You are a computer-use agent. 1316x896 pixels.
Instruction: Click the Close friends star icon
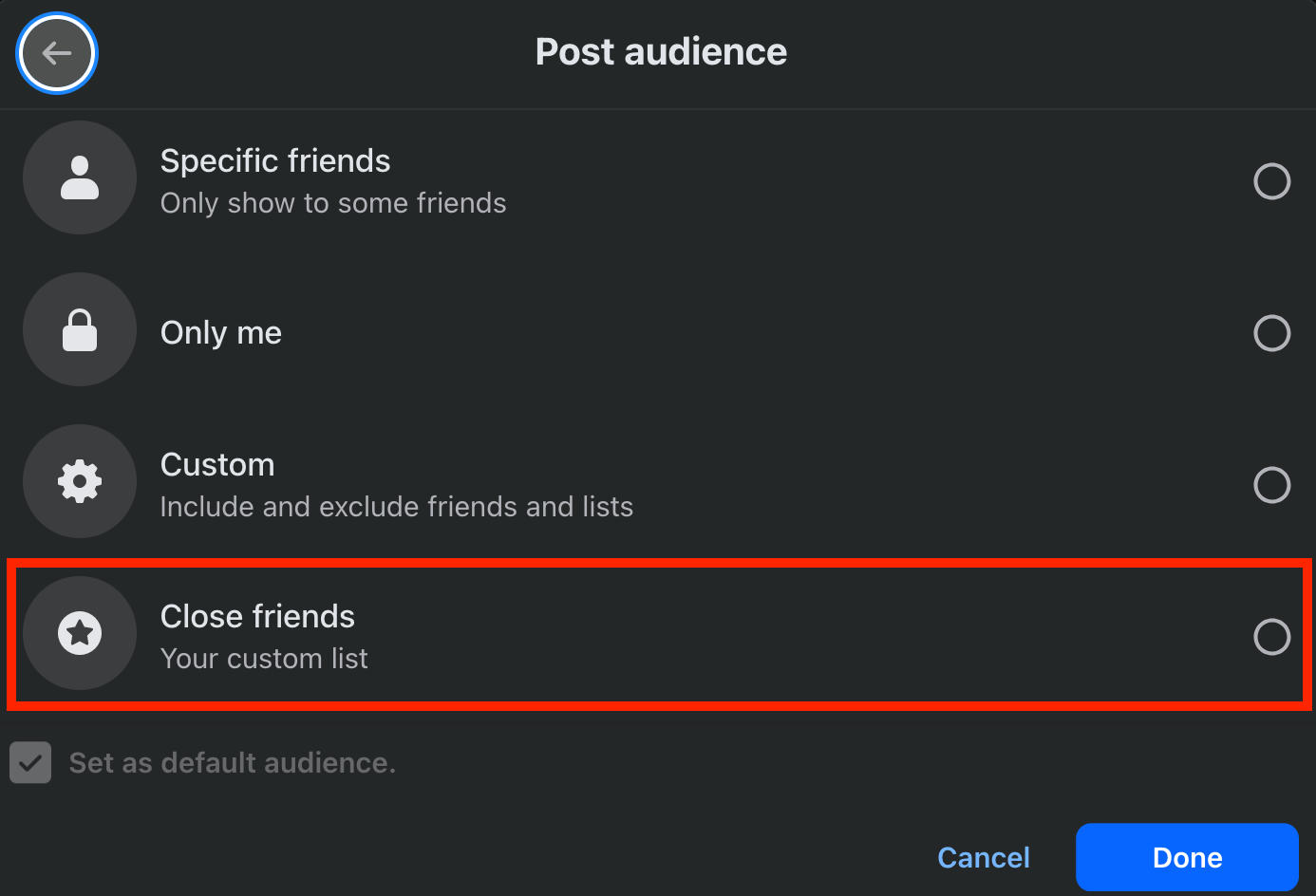[x=80, y=633]
